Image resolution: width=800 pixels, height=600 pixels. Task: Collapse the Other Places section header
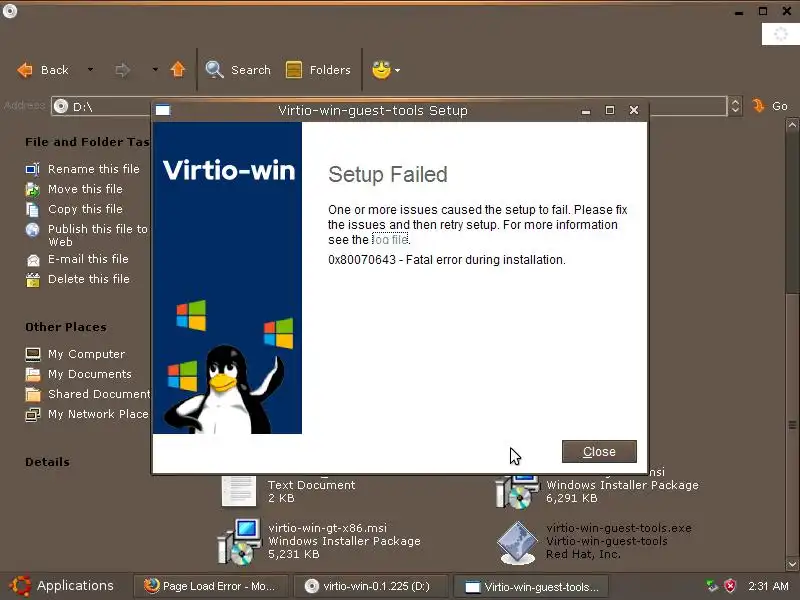(66, 327)
